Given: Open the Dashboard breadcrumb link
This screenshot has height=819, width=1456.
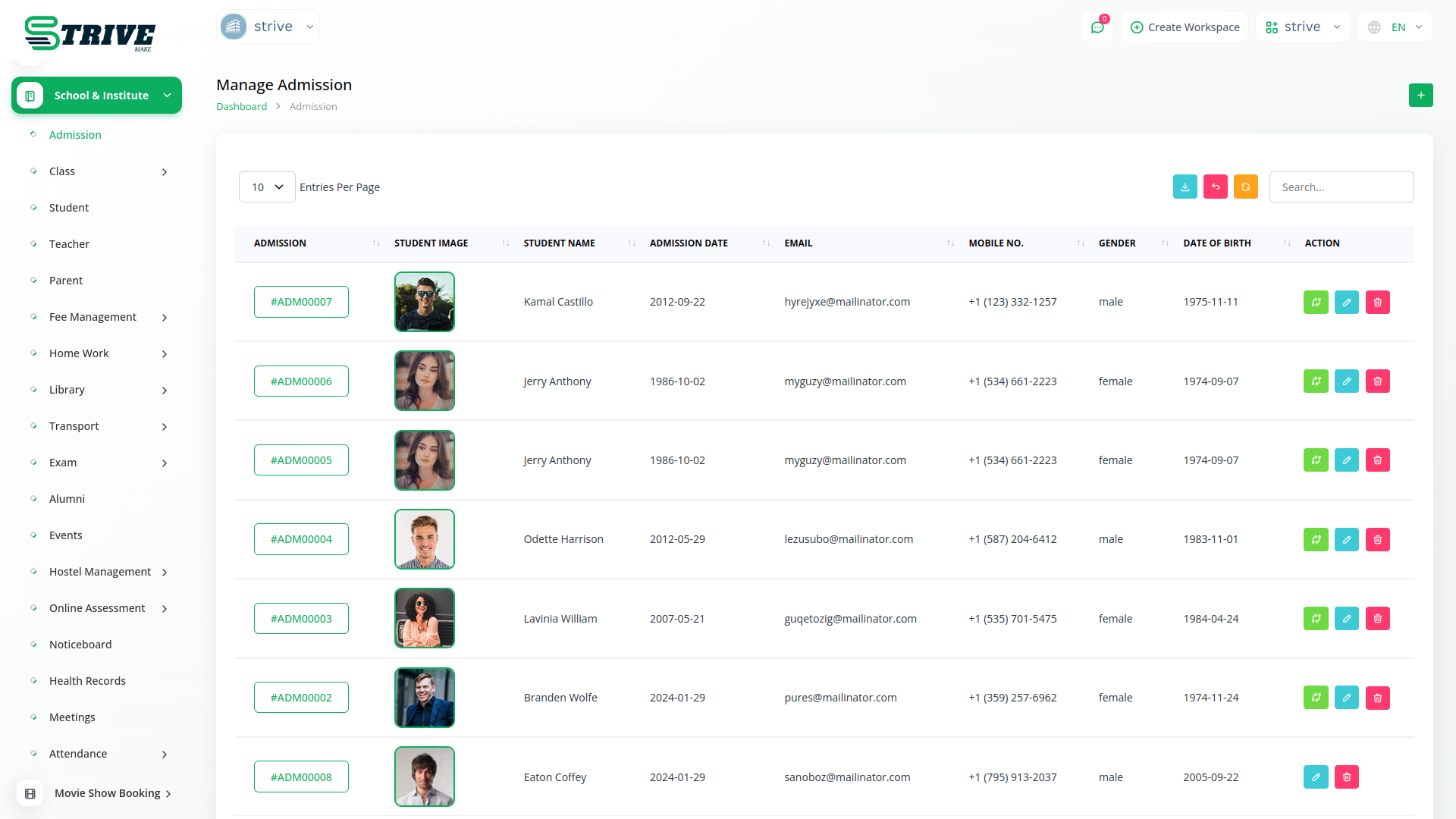Looking at the screenshot, I should coord(241,107).
